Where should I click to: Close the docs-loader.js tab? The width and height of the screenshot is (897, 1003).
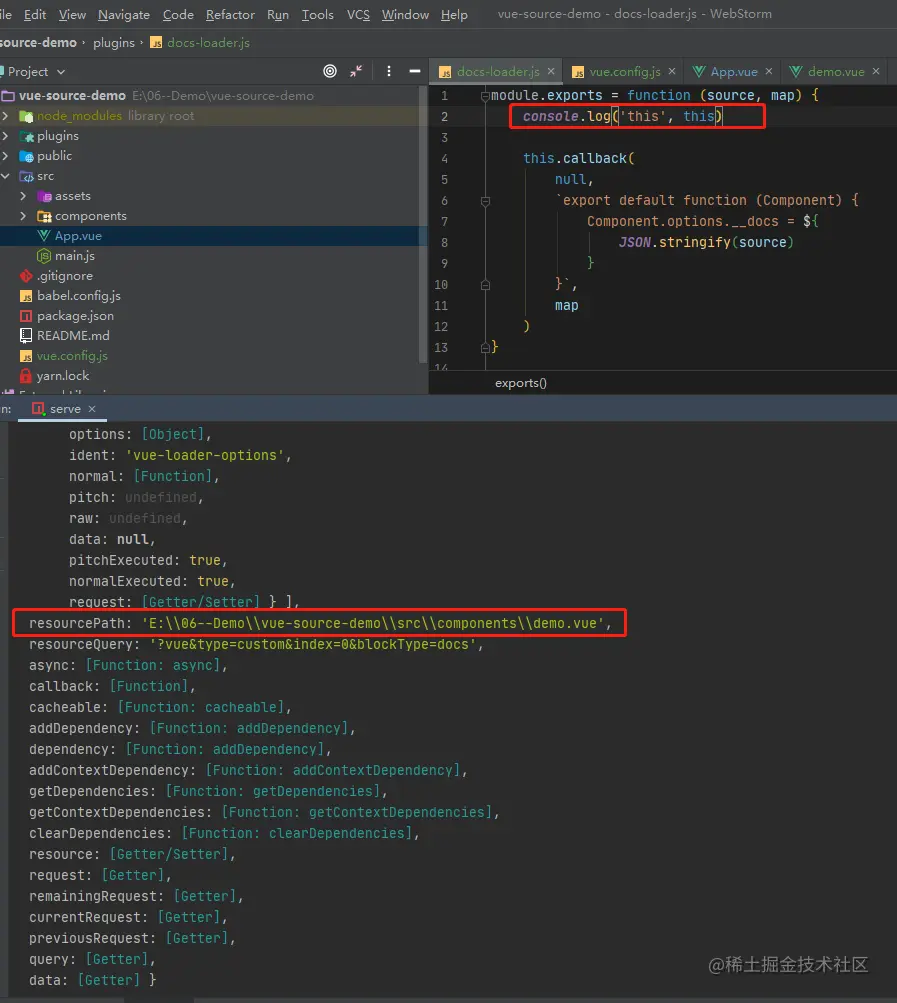[551, 71]
